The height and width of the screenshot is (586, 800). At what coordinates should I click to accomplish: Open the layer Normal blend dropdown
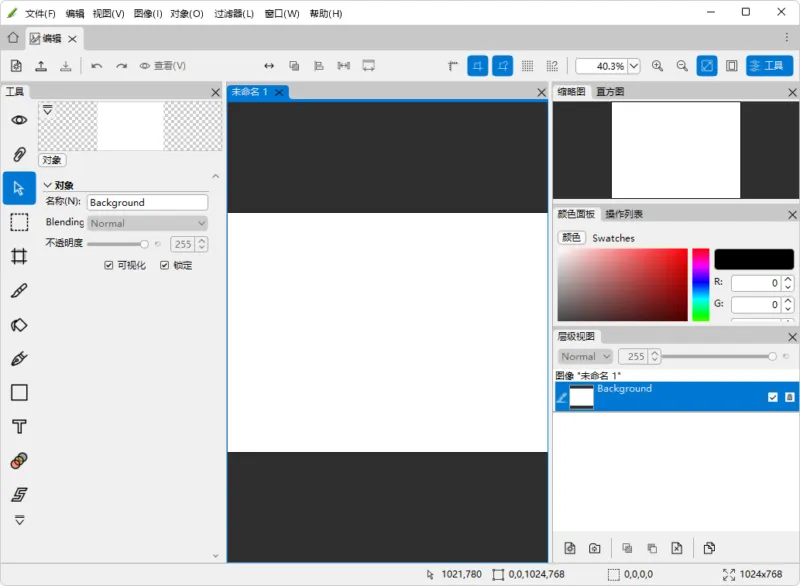[585, 356]
